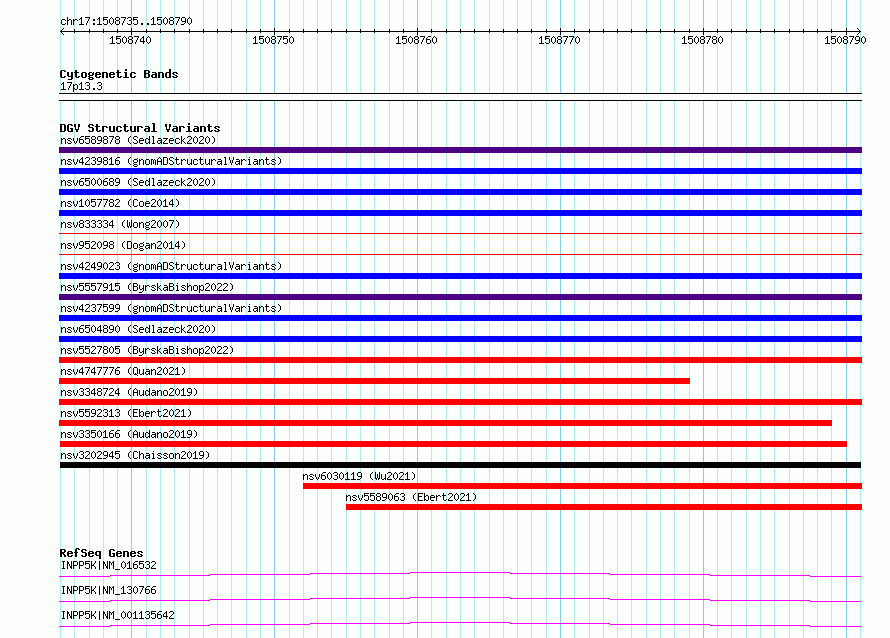Open variant nsv4239816 (gnomADStructuralVariants) label
This screenshot has width=890, height=638.
tap(171, 161)
